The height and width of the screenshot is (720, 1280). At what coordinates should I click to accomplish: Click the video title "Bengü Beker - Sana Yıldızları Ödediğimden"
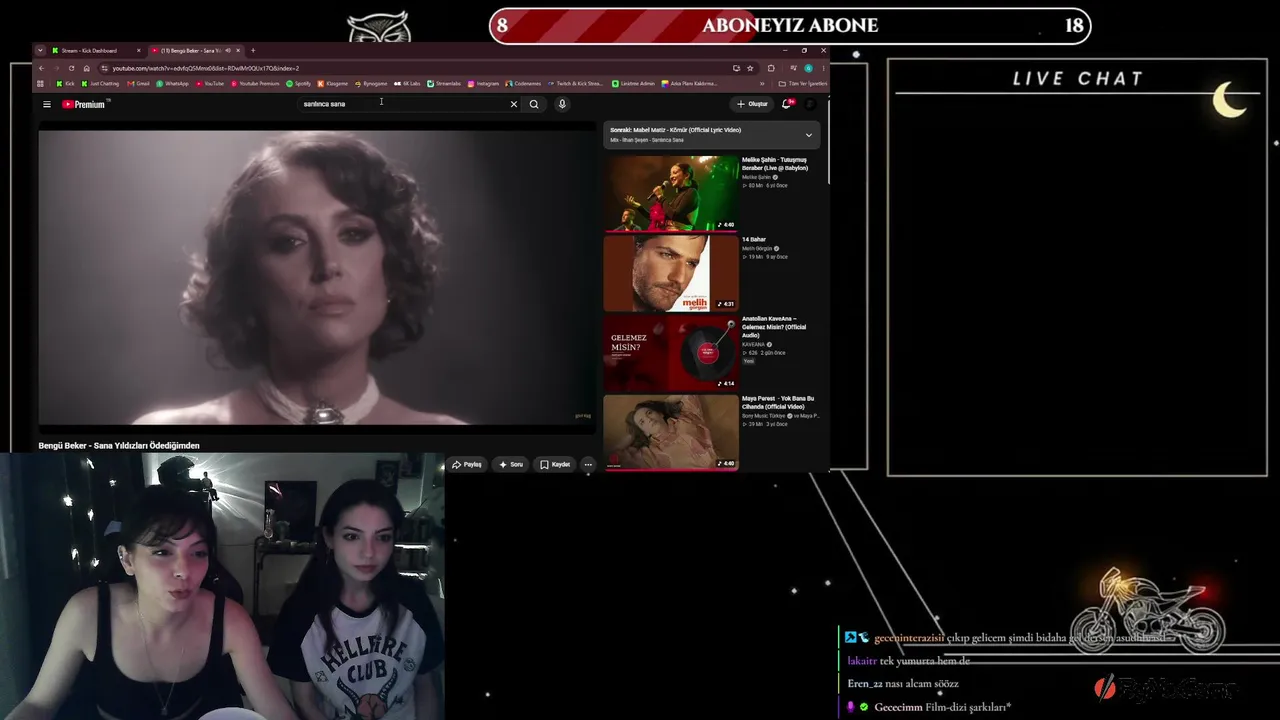coord(119,446)
